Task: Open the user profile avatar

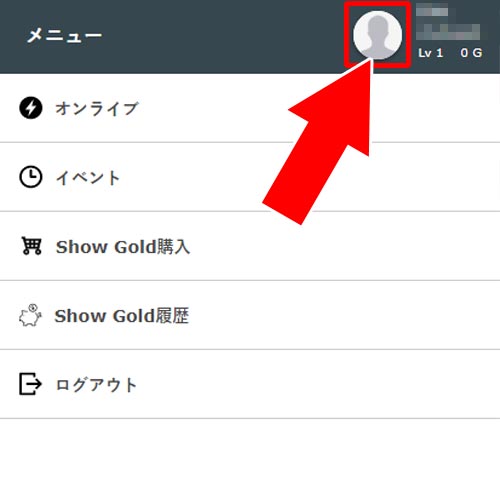Action: 377,35
